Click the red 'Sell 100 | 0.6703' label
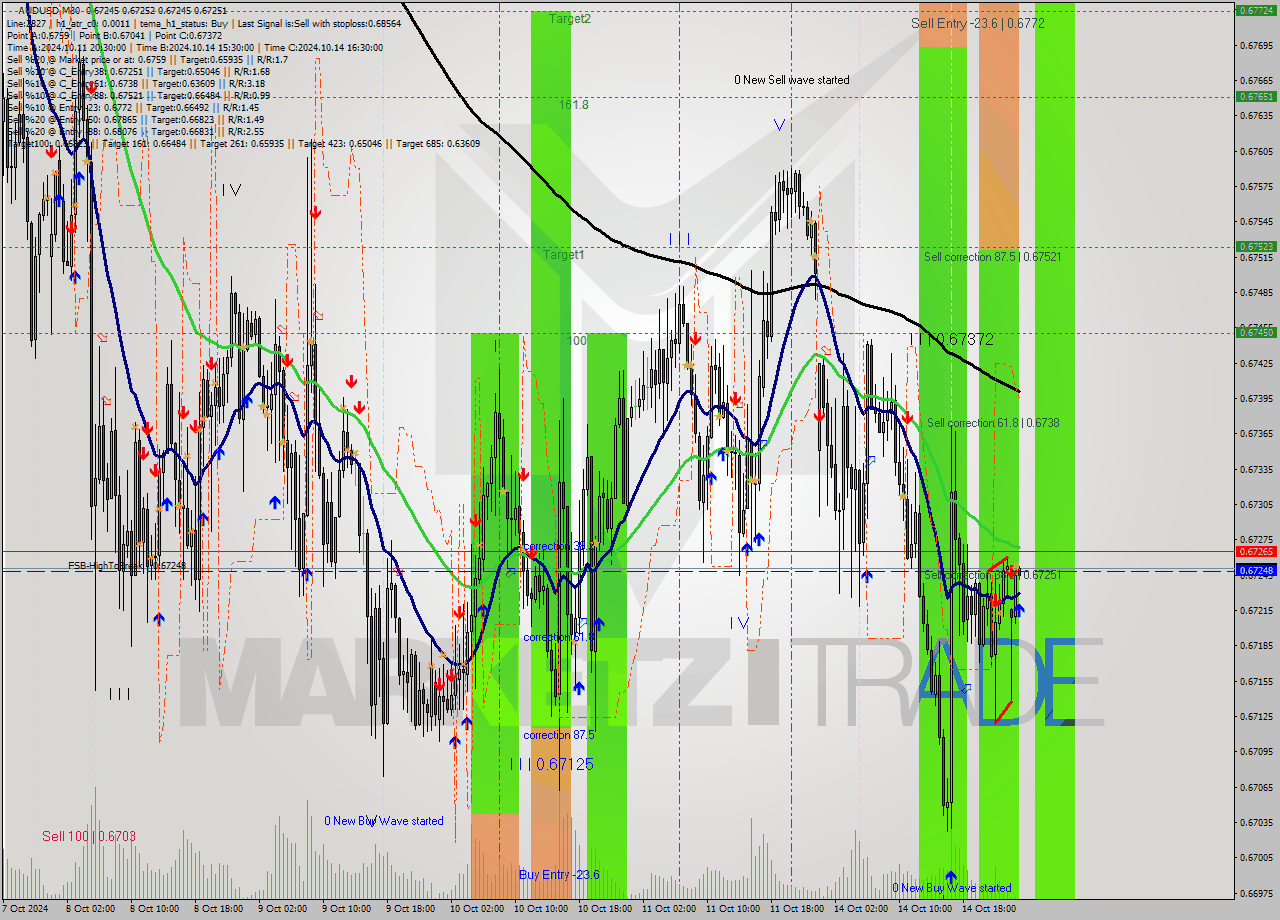Viewport: 1280px width, 920px height. pyautogui.click(x=88, y=836)
